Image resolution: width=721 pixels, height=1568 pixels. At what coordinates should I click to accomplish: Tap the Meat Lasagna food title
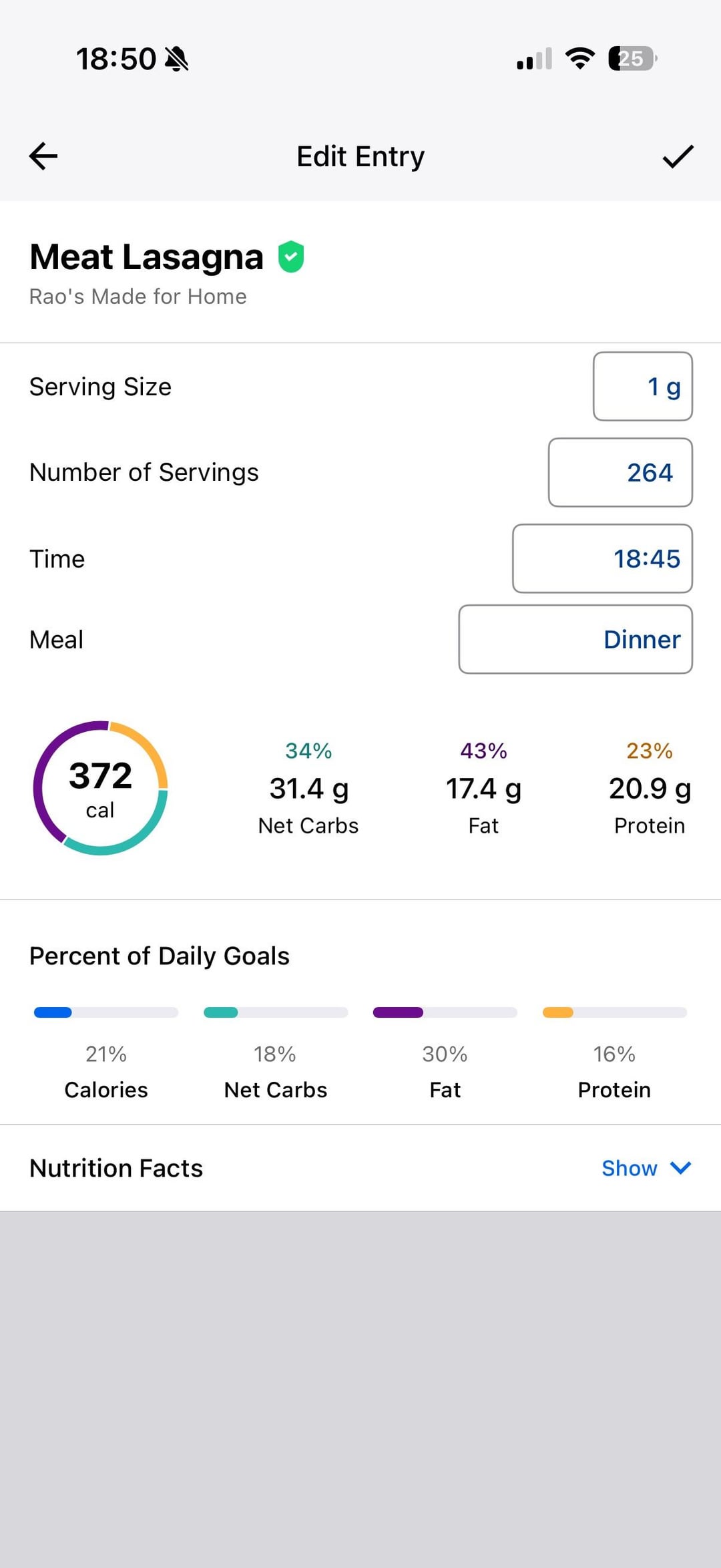tap(147, 257)
